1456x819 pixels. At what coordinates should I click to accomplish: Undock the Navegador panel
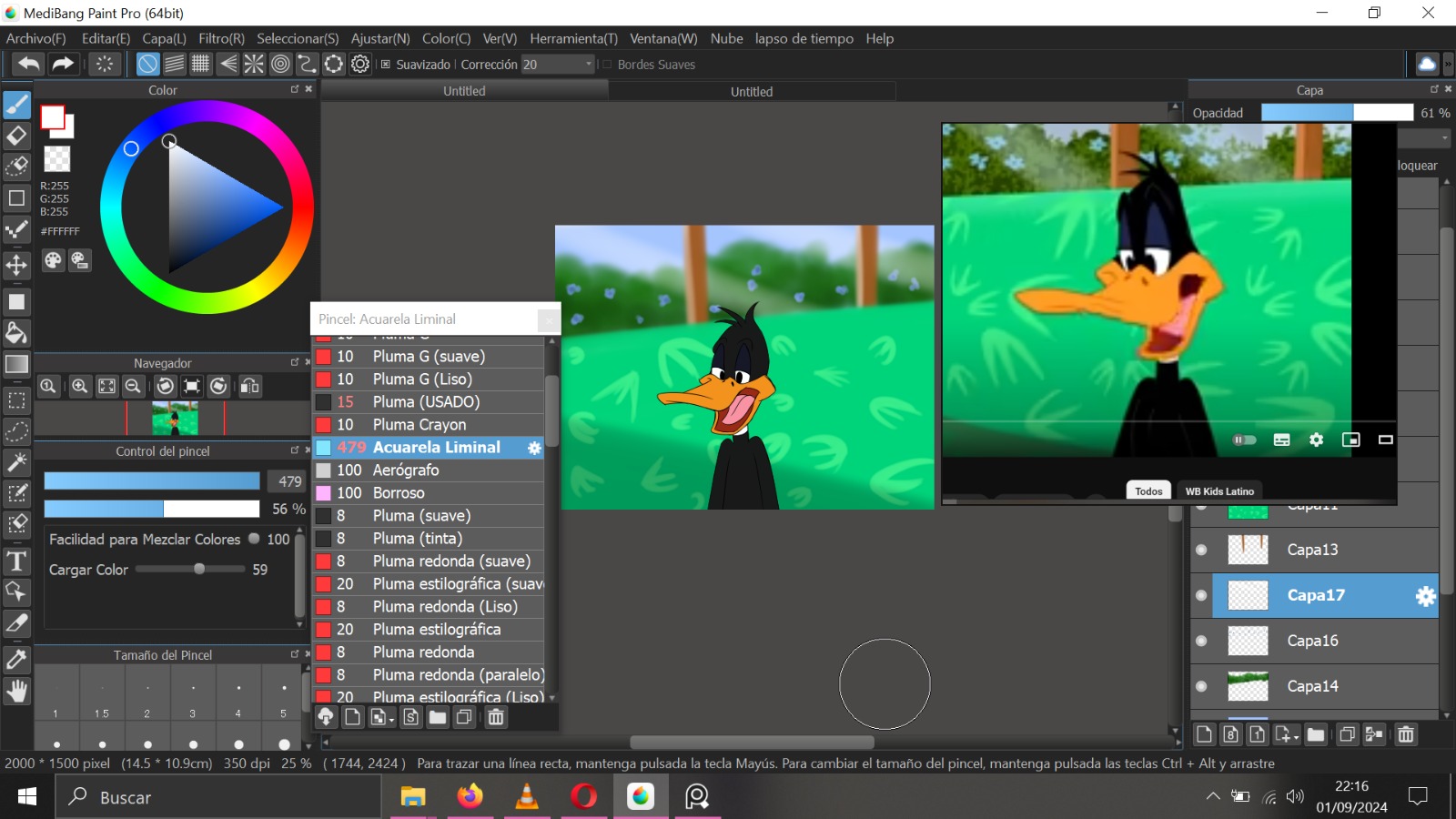pos(295,362)
